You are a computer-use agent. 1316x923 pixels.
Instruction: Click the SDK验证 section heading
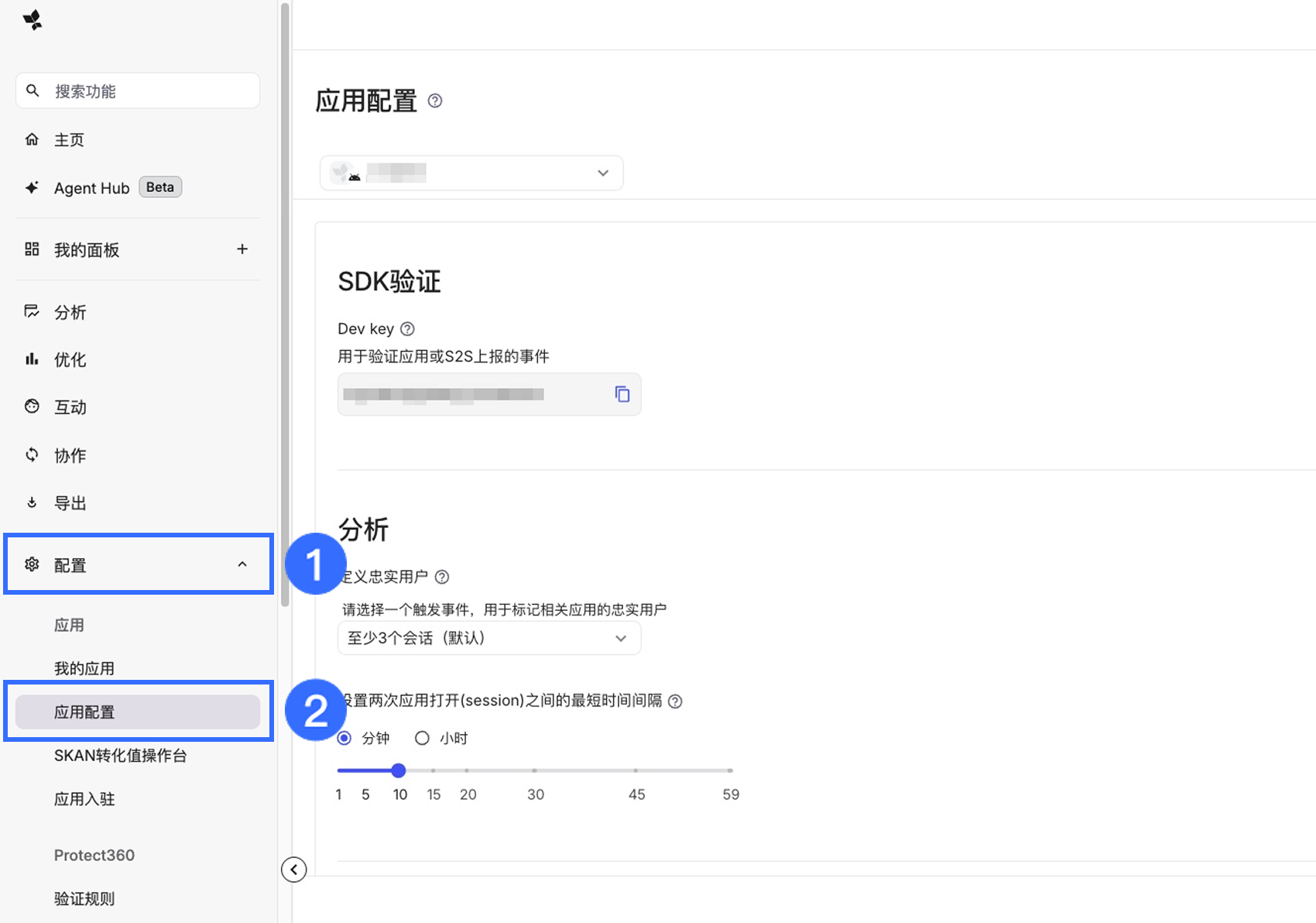(389, 282)
